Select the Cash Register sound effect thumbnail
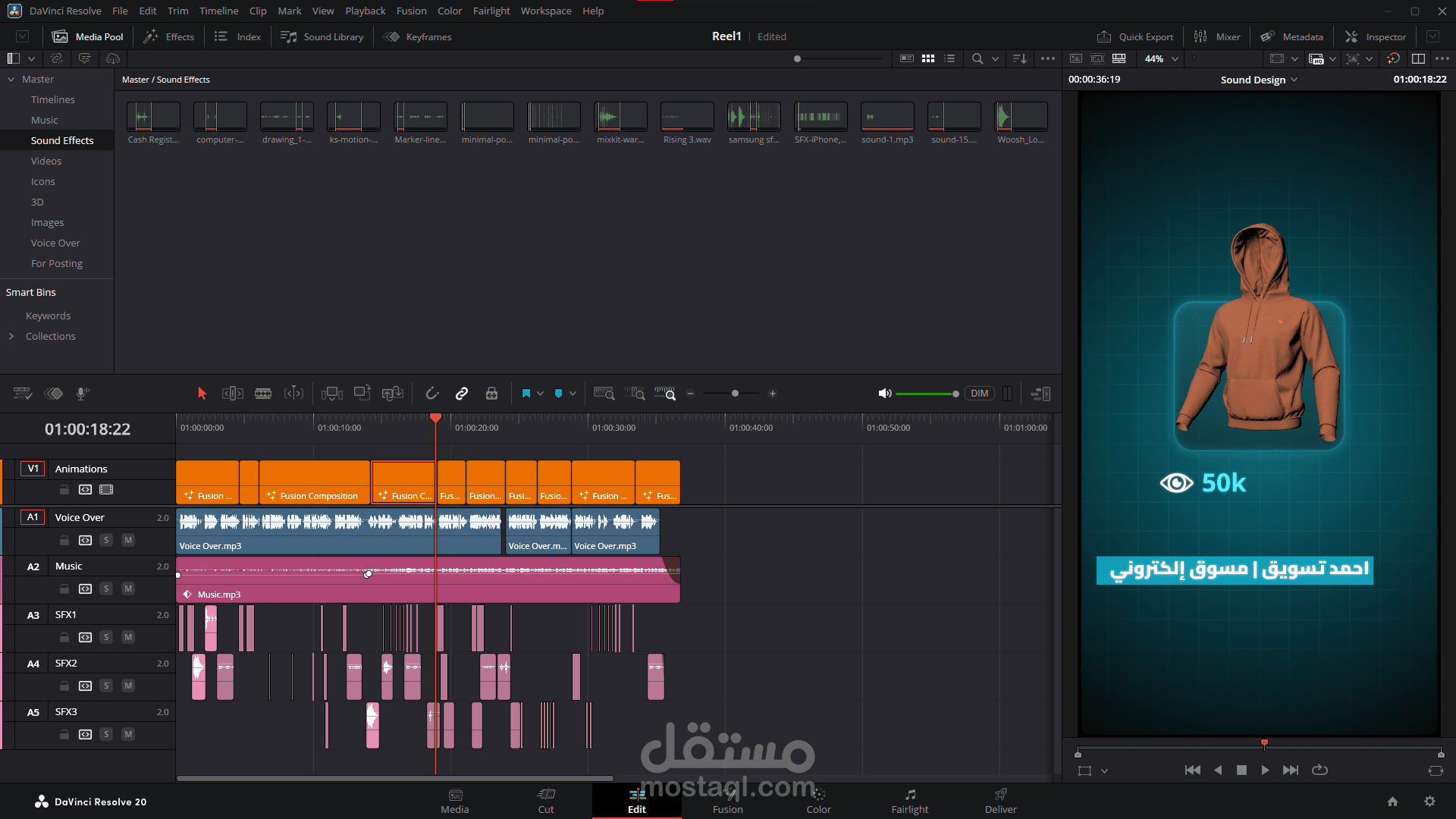1456x819 pixels. click(153, 118)
